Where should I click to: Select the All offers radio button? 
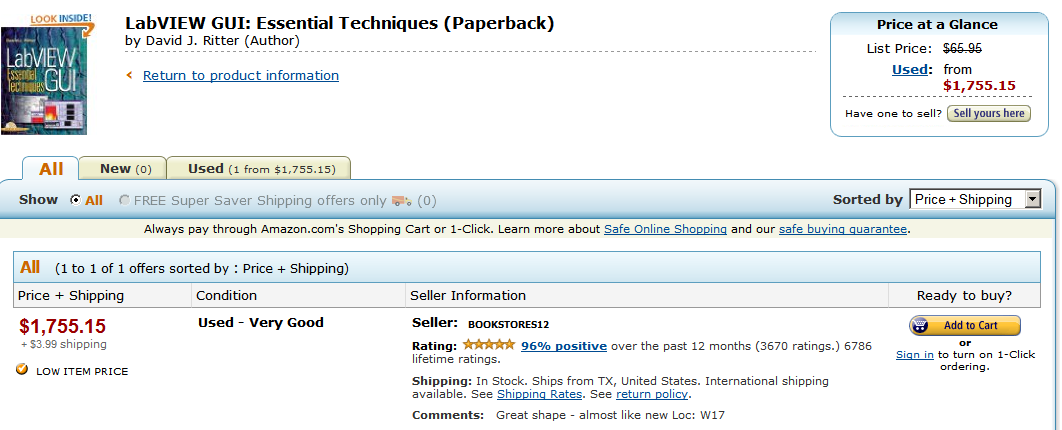pos(75,200)
